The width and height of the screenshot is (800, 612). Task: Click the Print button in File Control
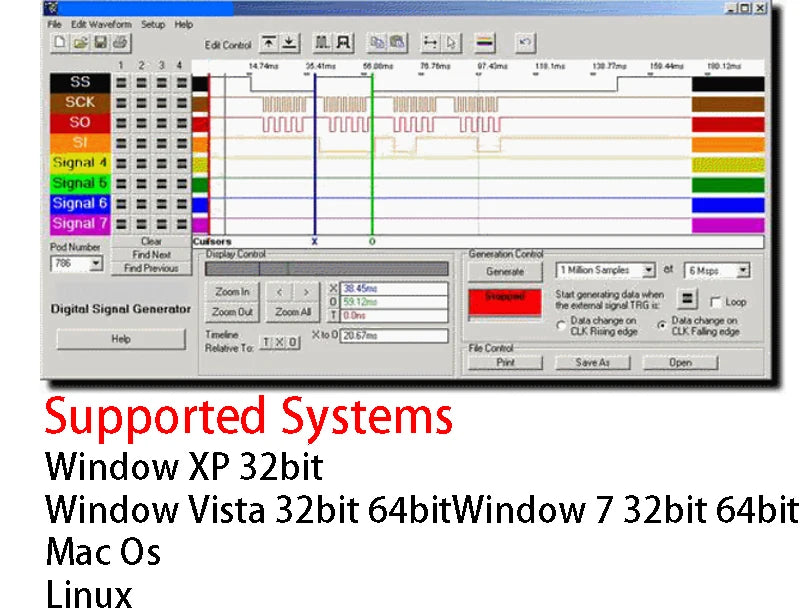click(x=505, y=363)
